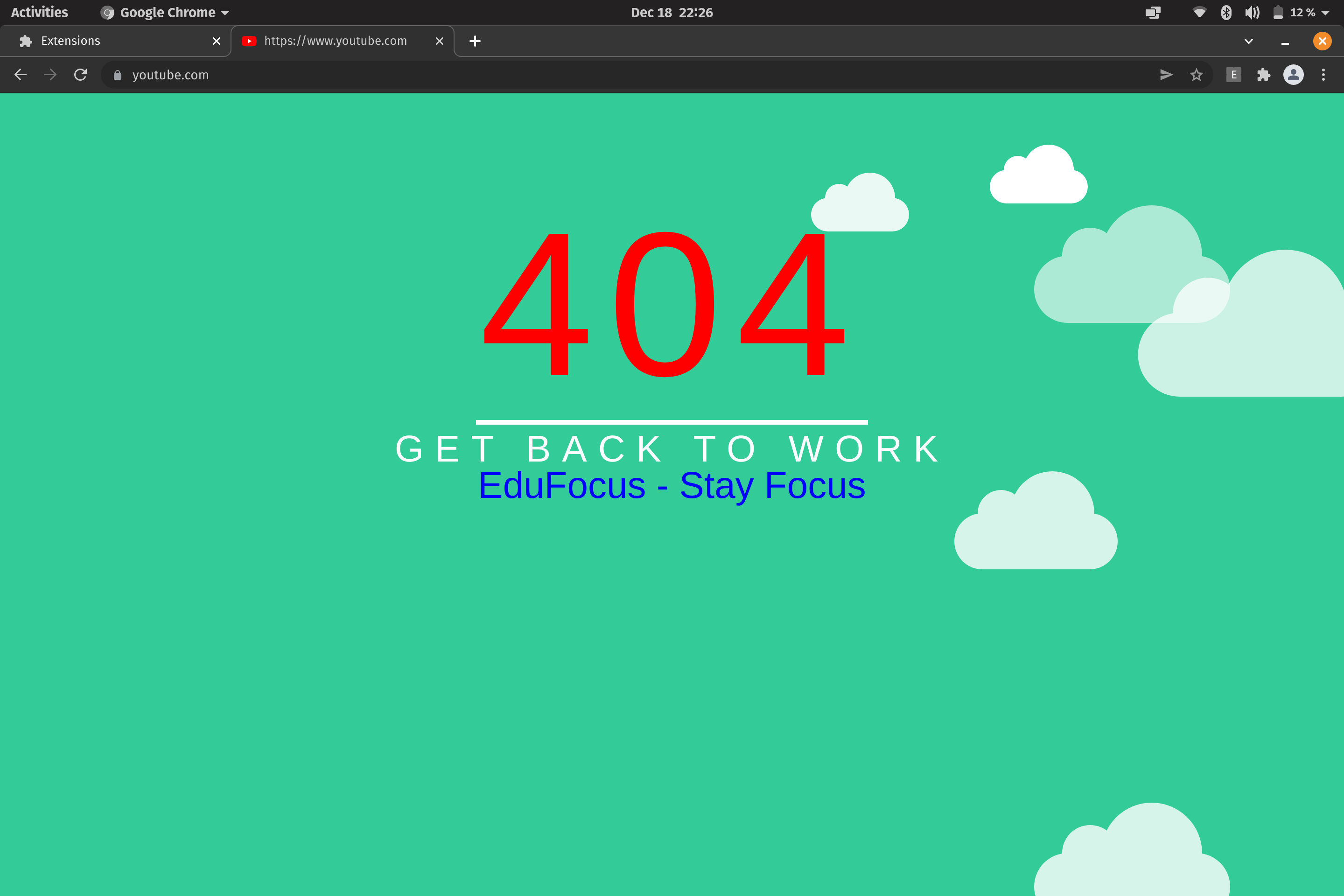Image resolution: width=1344 pixels, height=896 pixels.
Task: Reload the youtube.com page
Action: coord(81,75)
